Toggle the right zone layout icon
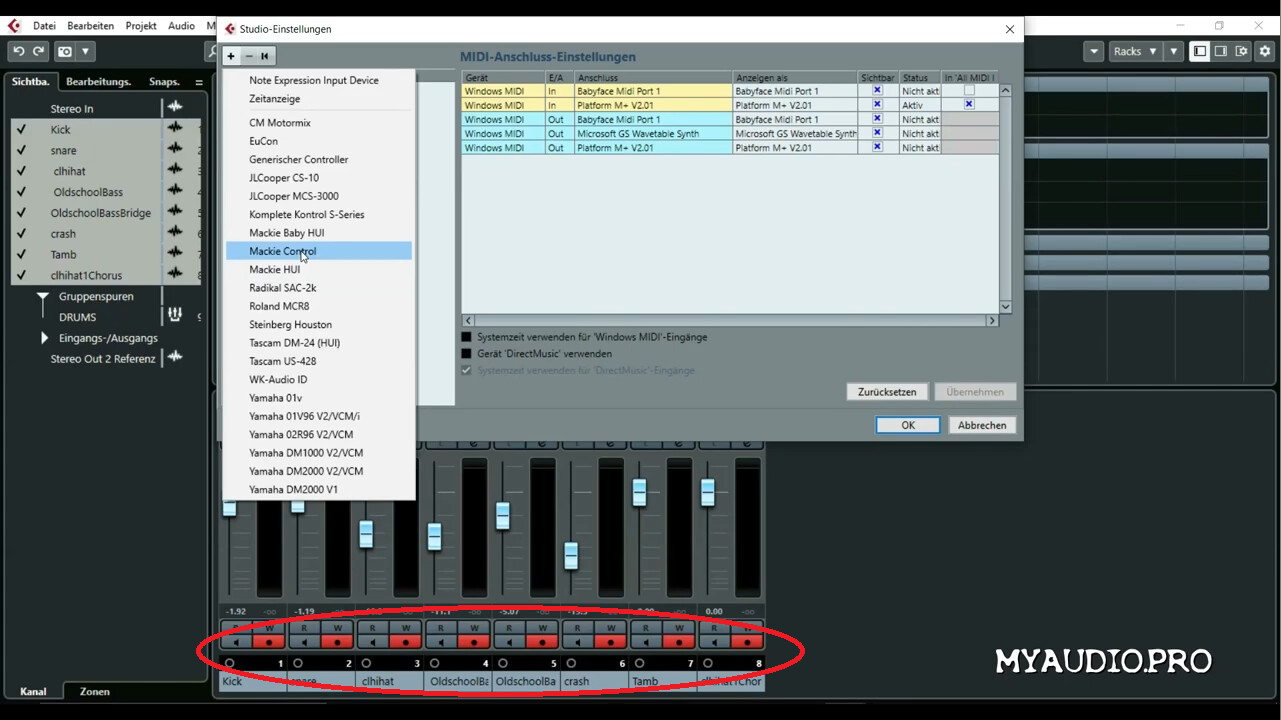Image resolution: width=1281 pixels, height=720 pixels. click(x=1221, y=51)
